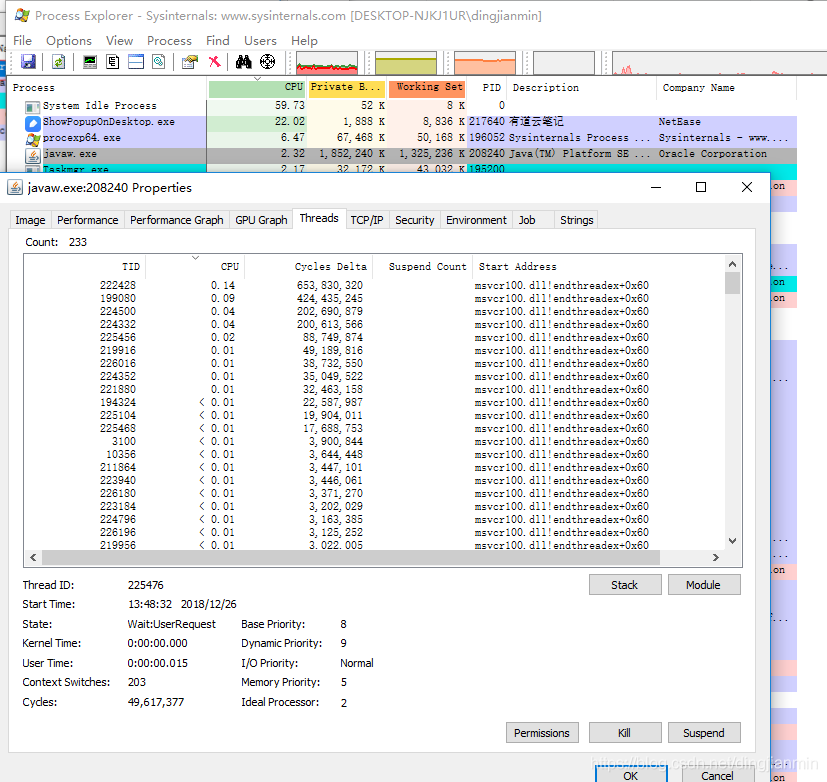Switch to the TCP/IP tab
Viewport: 827px width, 782px height.
pos(366,220)
